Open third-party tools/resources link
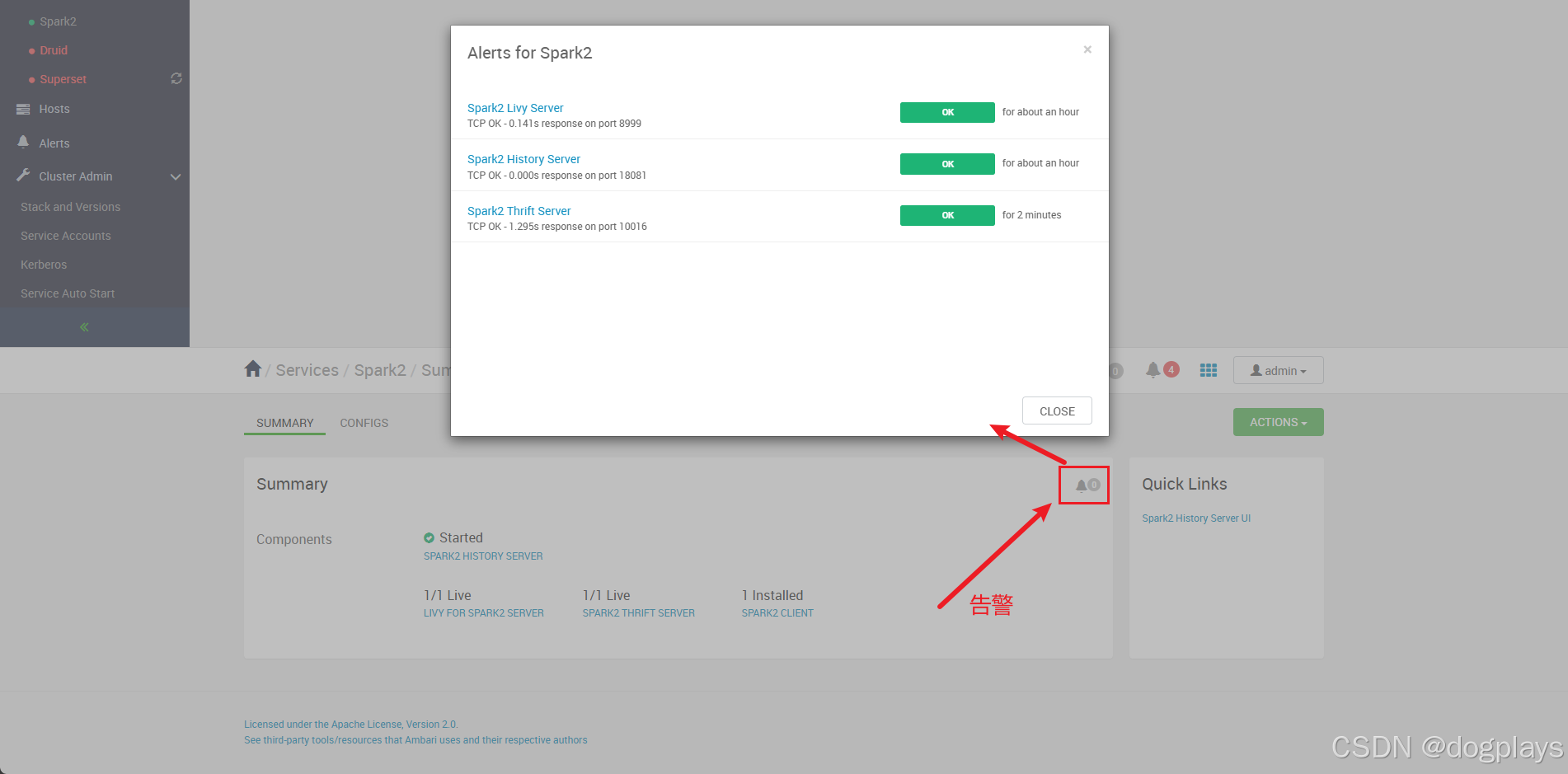 pyautogui.click(x=415, y=740)
